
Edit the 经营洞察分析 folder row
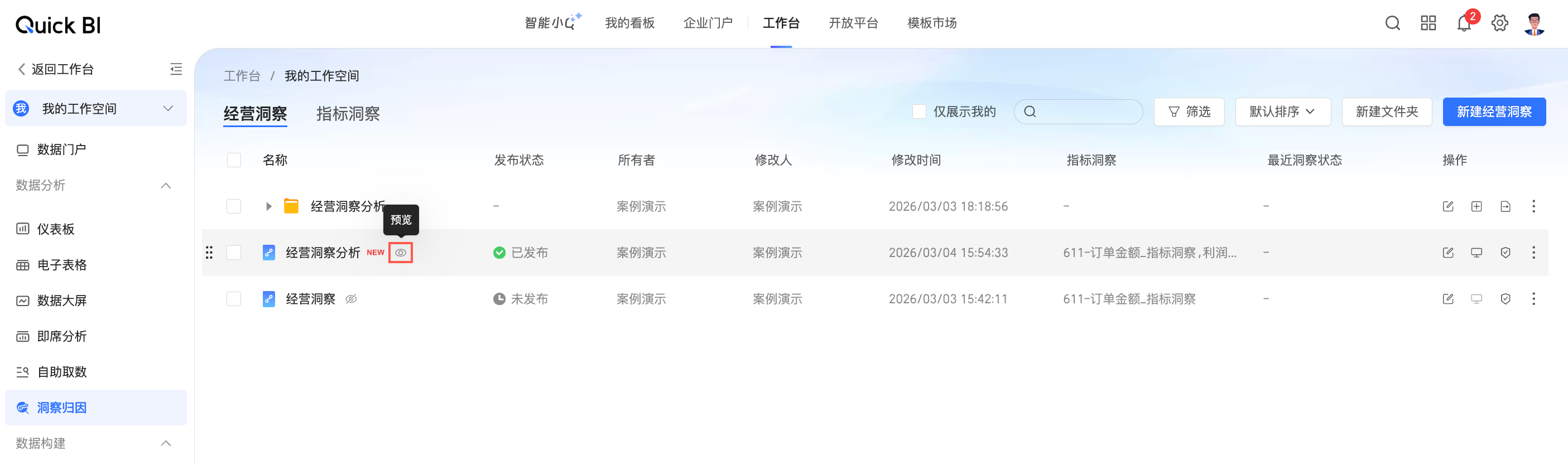[x=1448, y=206]
